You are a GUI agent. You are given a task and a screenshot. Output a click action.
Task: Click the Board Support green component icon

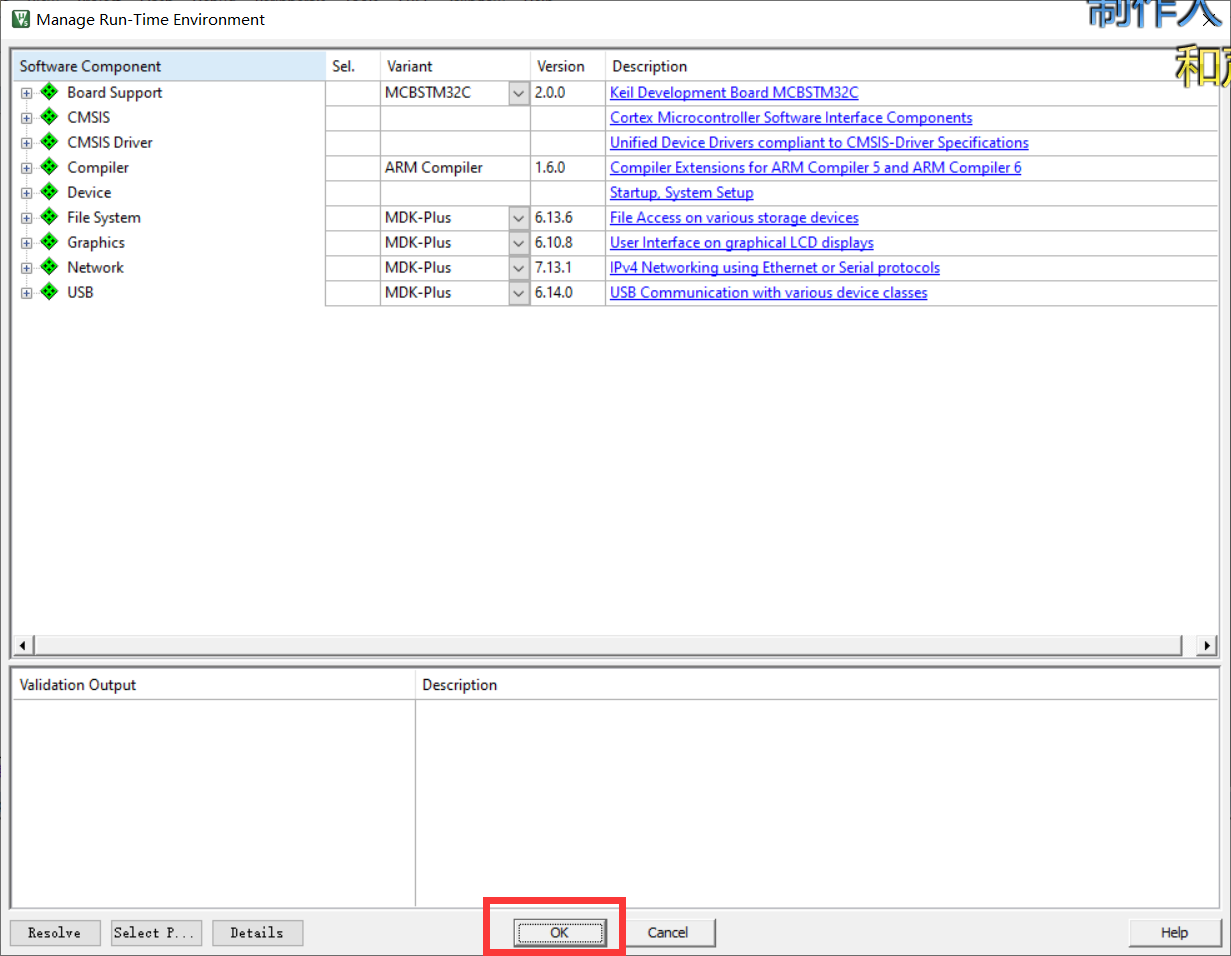49,92
